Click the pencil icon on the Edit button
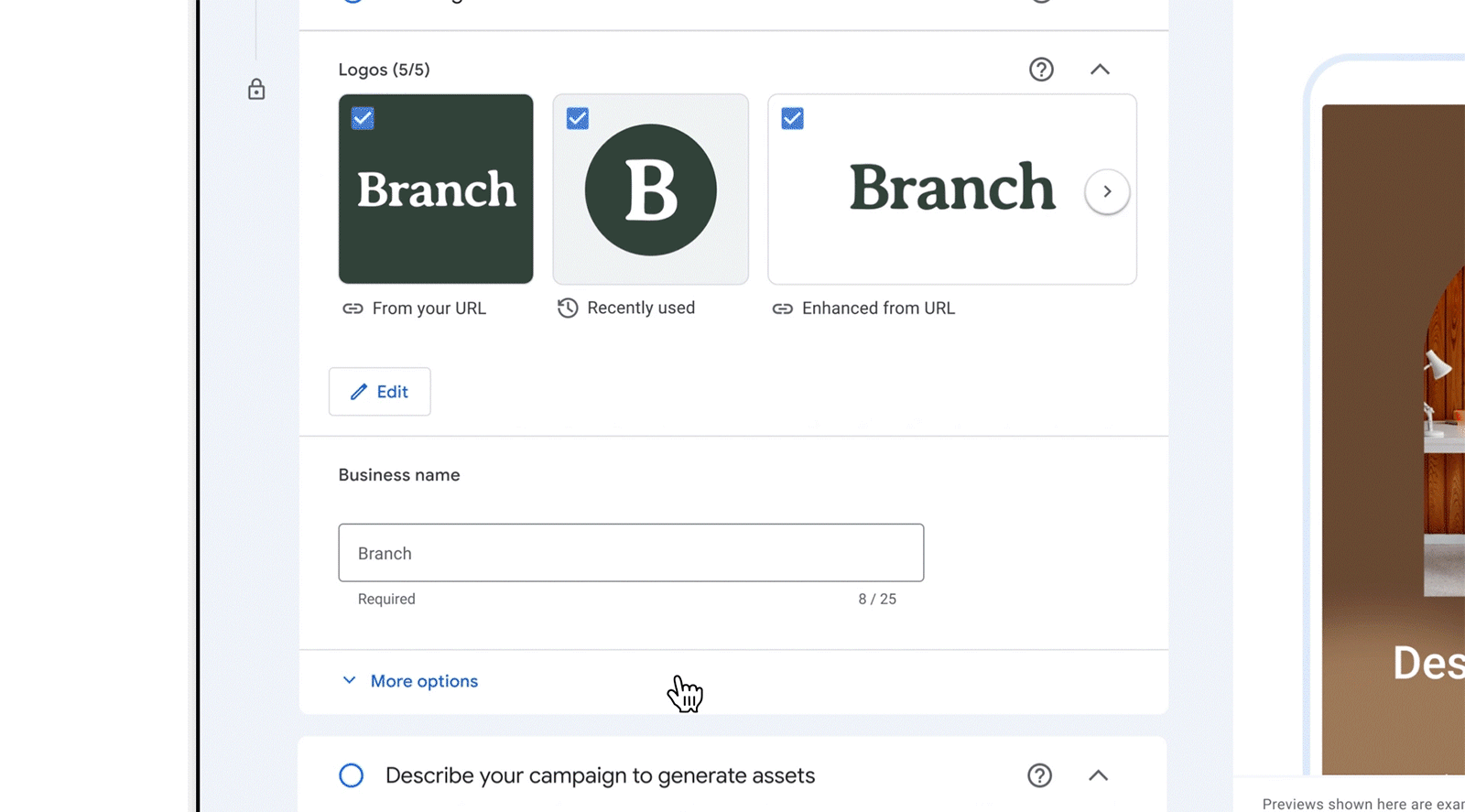The width and height of the screenshot is (1465, 812). (x=359, y=392)
